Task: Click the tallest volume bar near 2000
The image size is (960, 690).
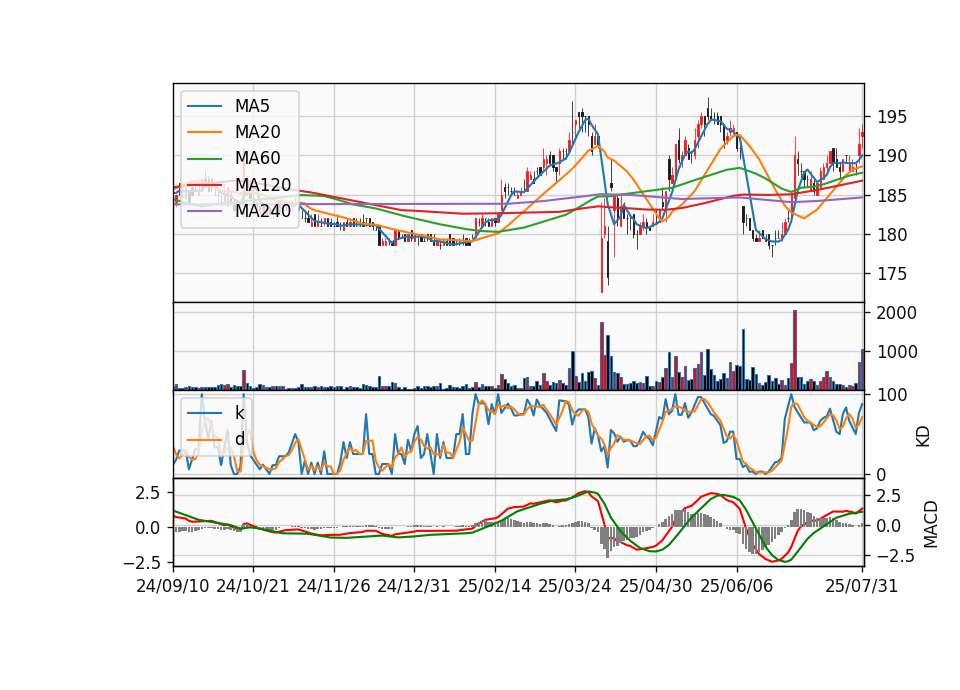Action: [795, 350]
